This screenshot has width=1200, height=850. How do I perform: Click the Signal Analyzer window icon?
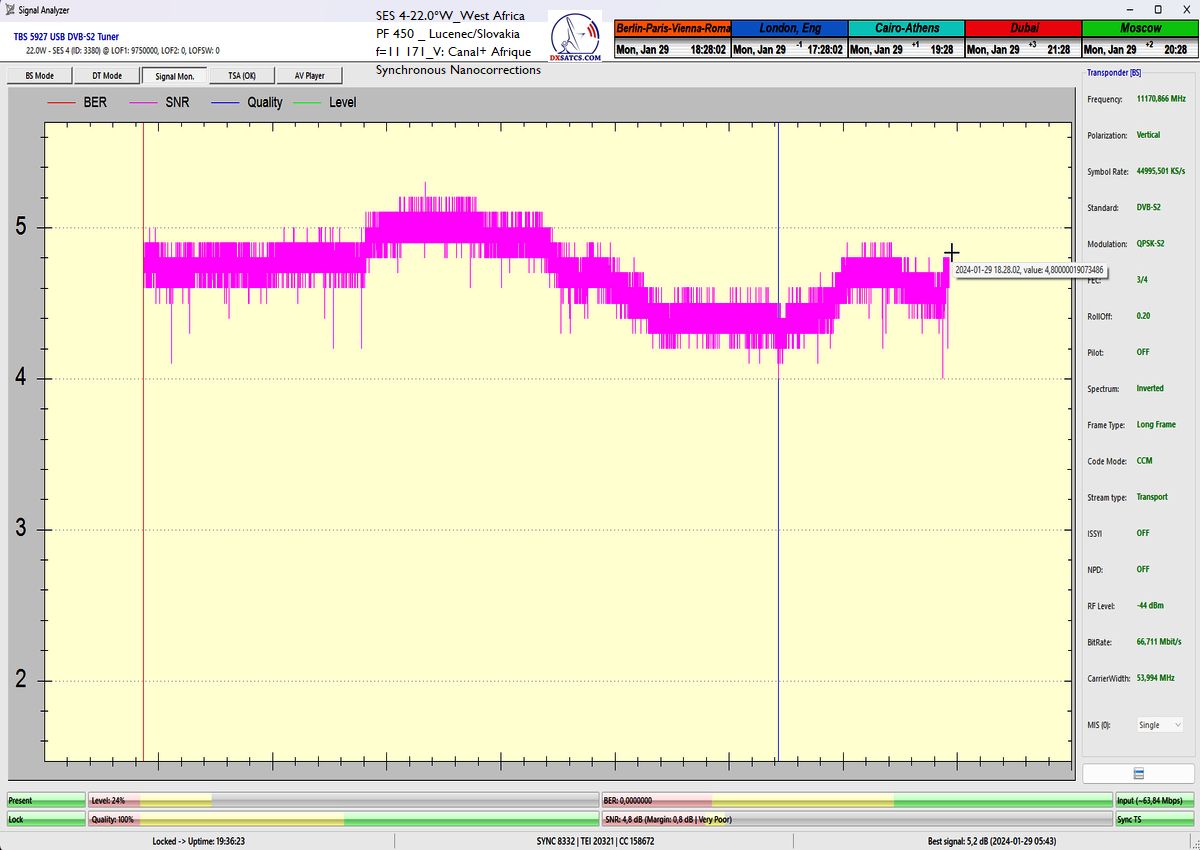pyautogui.click(x=9, y=10)
